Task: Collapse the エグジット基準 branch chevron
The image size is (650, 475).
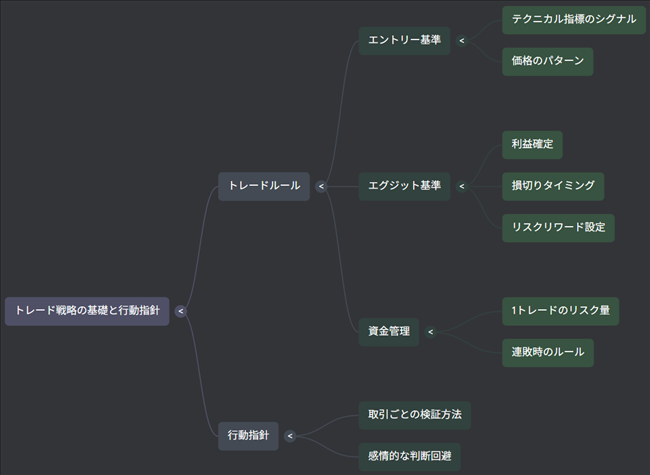Action: pos(461,186)
